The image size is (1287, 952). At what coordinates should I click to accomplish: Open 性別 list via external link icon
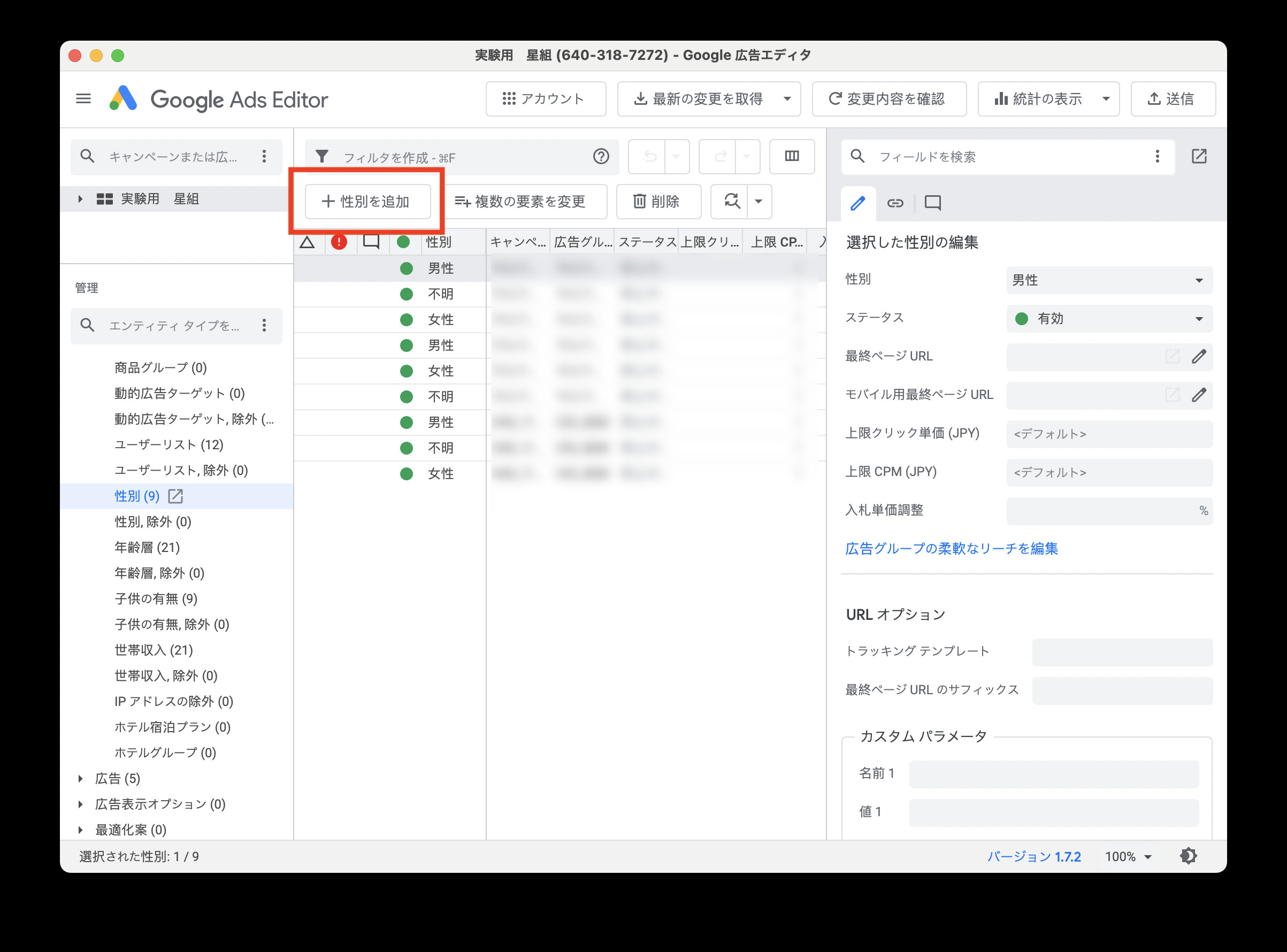tap(176, 496)
